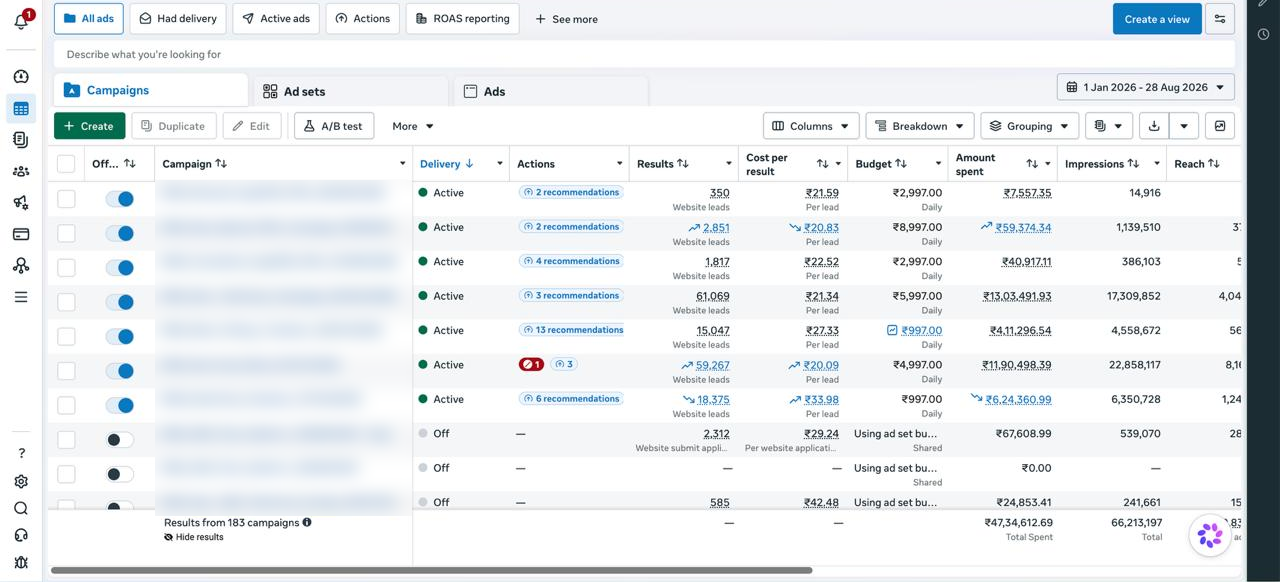
Task: Click the sidebar Search magnifier icon
Action: click(21, 508)
